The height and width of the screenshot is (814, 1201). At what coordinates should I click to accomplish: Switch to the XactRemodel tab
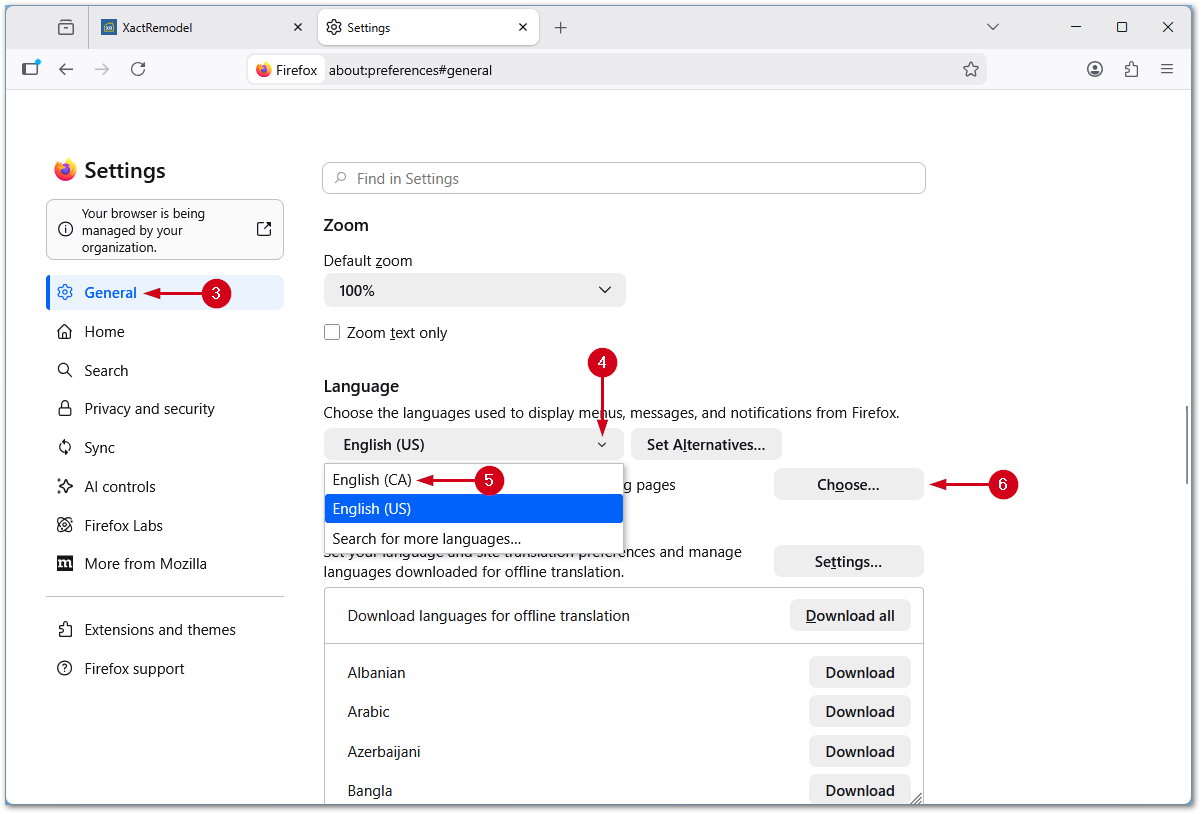coord(201,28)
